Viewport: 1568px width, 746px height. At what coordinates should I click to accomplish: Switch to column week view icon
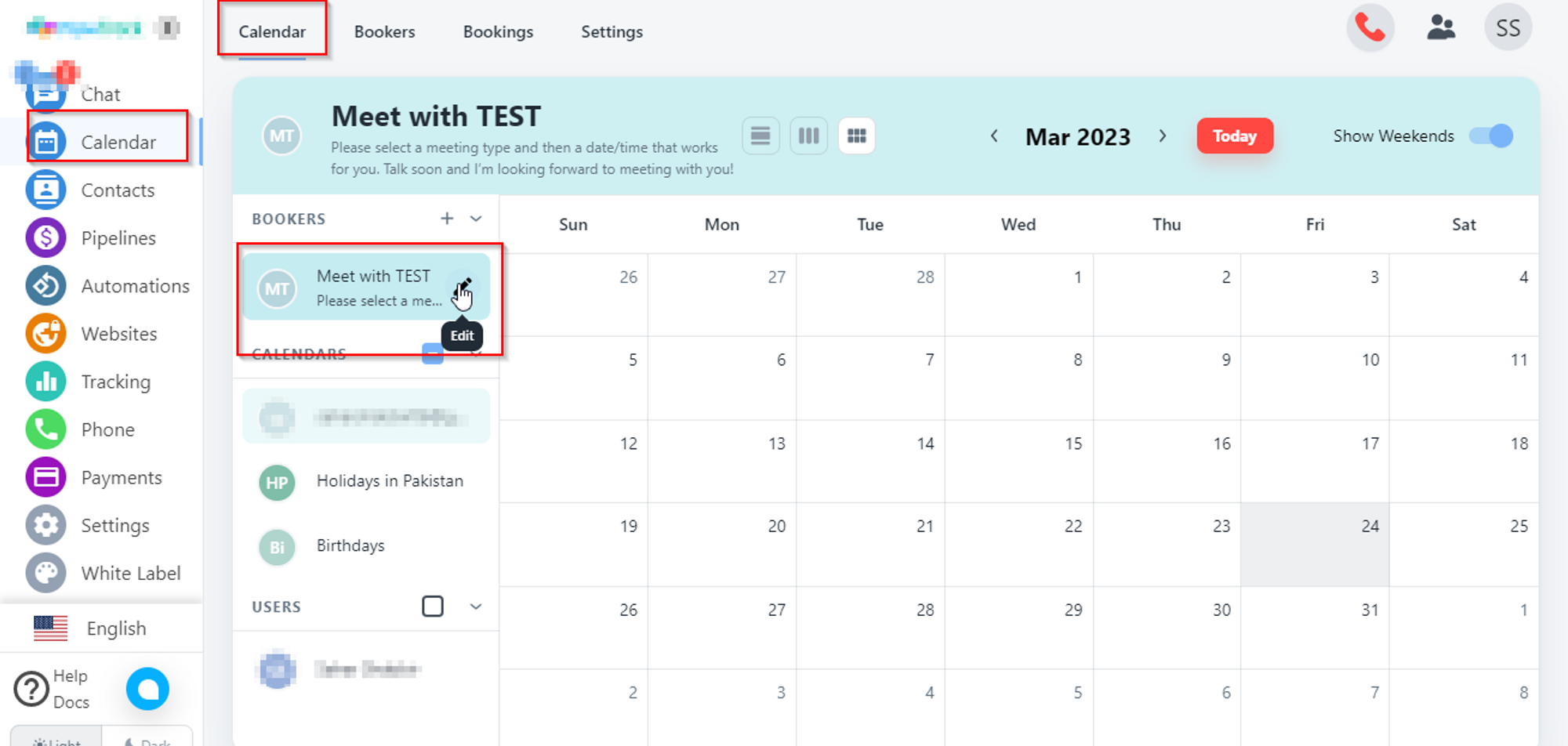[x=808, y=136]
